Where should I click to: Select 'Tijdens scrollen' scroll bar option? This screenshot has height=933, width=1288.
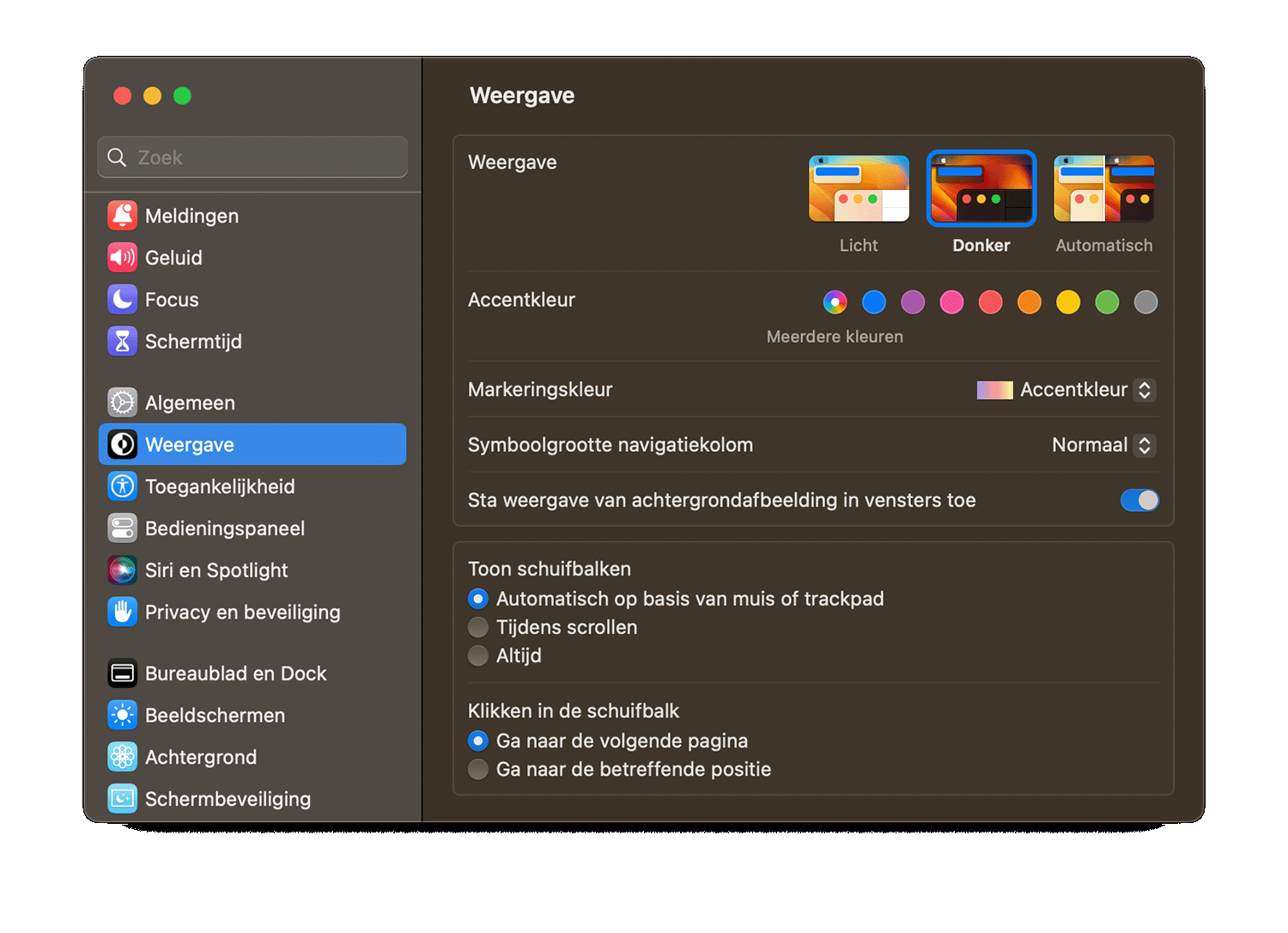tap(478, 627)
